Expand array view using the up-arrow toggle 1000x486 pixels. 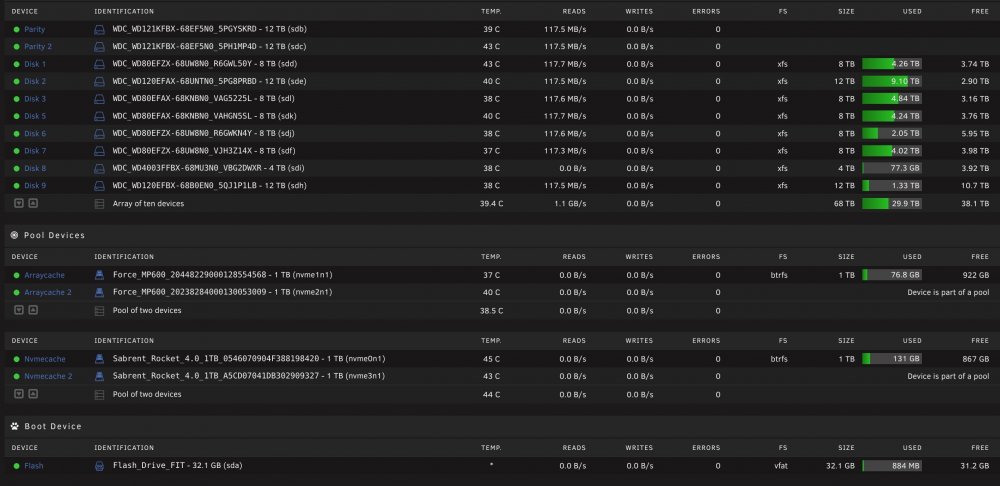(33, 203)
